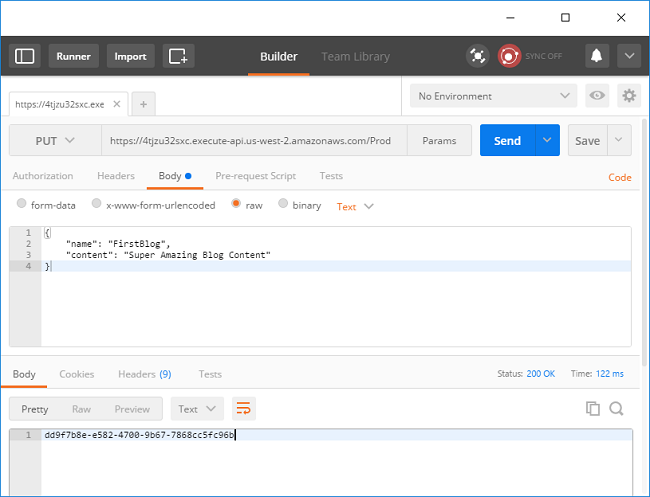Click the "content": "Super Amazing Blog Content" line
Screen dimensions: 650x497
pos(168,255)
